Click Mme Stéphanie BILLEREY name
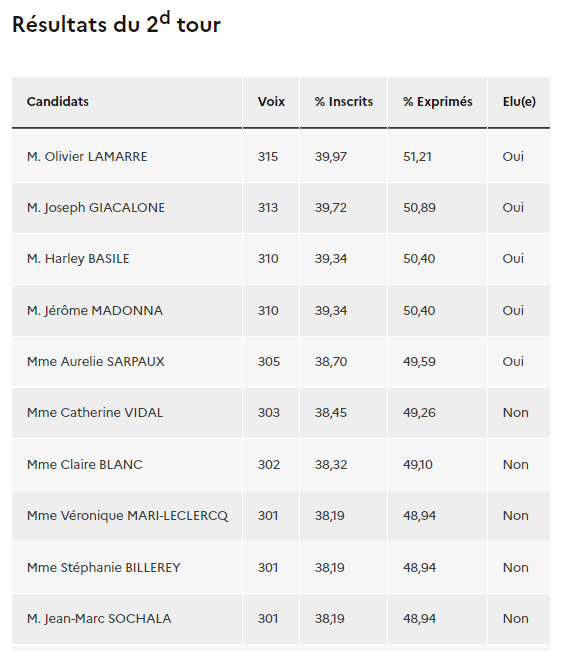Screen dimensions: 562x651 click(x=104, y=568)
